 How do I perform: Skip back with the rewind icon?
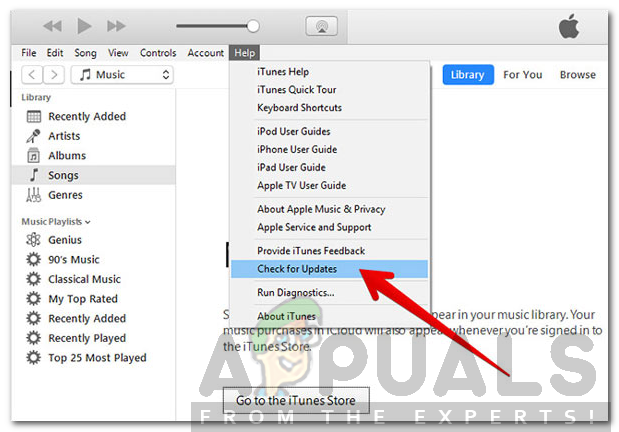pyautogui.click(x=53, y=26)
